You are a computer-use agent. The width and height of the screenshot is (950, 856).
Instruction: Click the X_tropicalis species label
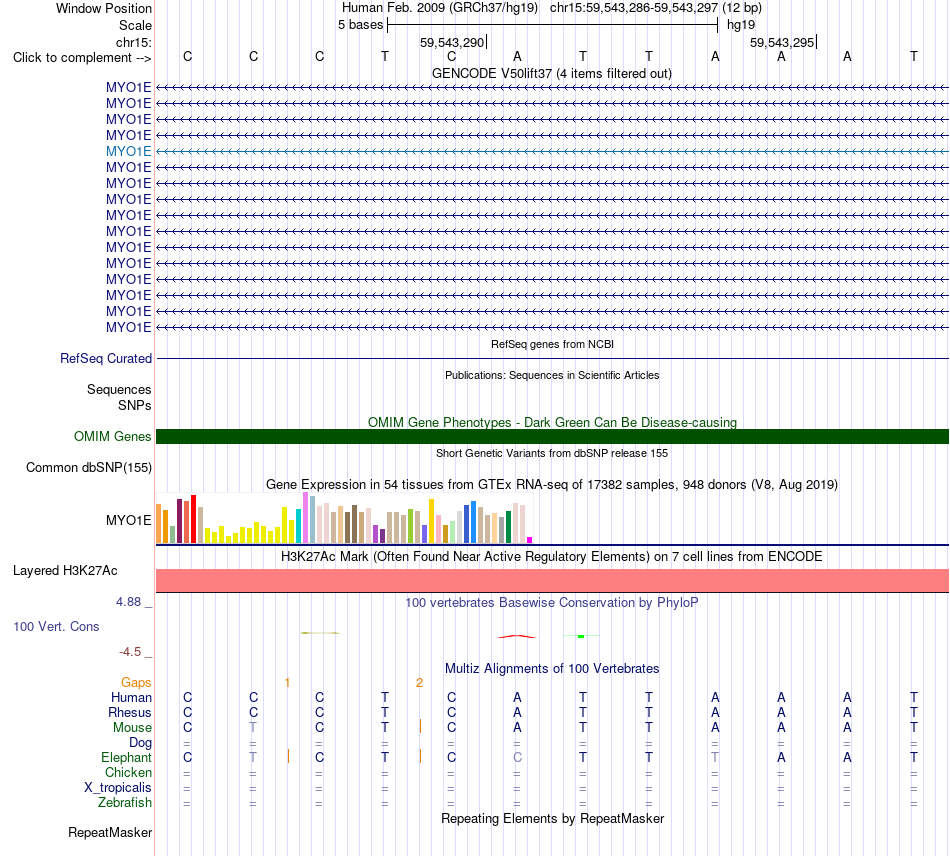point(118,788)
